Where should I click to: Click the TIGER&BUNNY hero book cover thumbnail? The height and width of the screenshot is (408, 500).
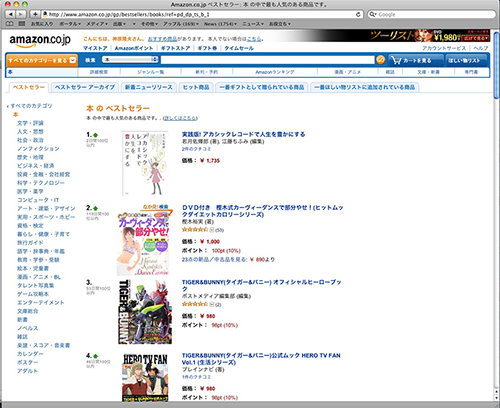coord(145,312)
